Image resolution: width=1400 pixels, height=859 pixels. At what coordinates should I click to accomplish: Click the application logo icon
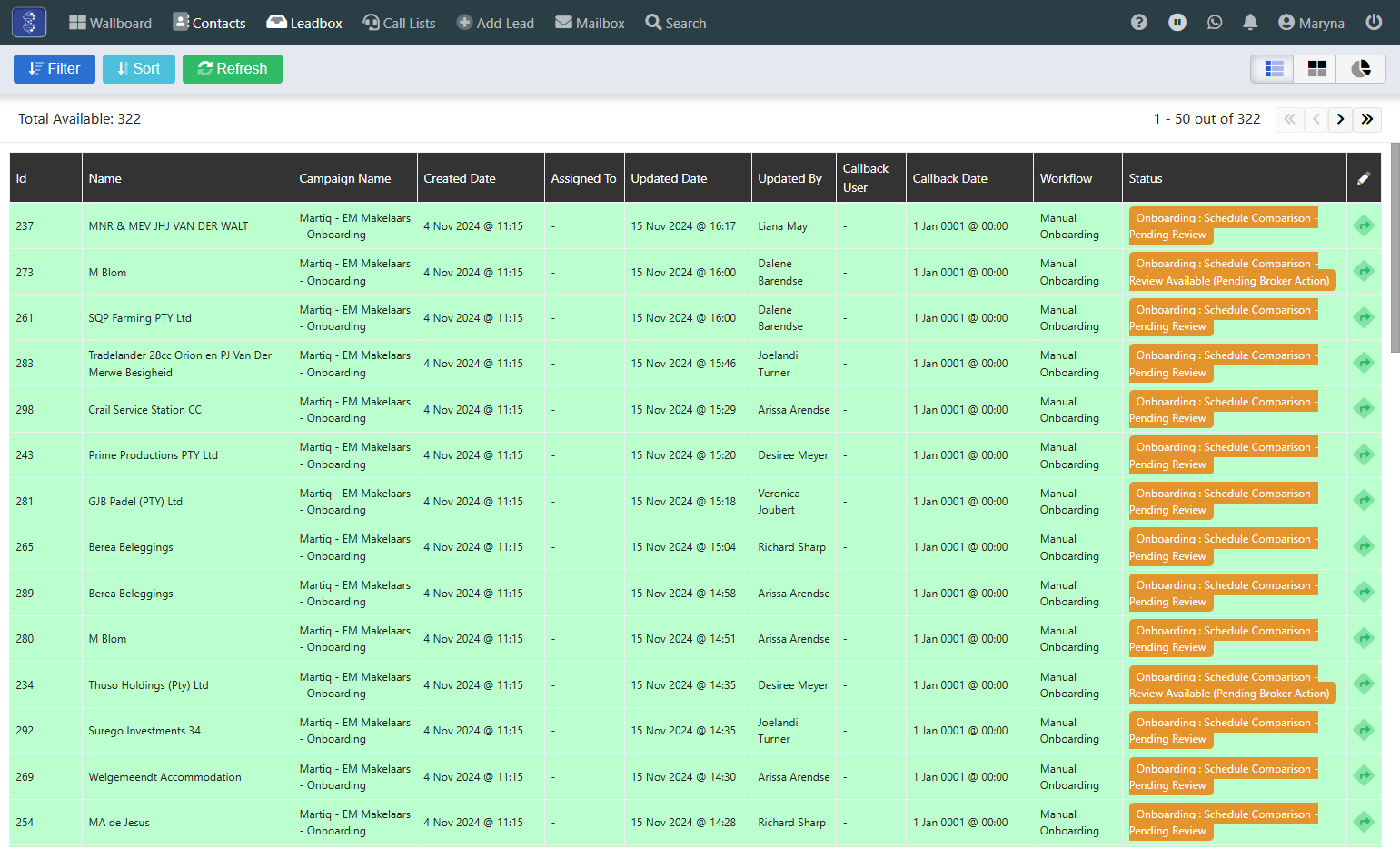click(x=29, y=22)
